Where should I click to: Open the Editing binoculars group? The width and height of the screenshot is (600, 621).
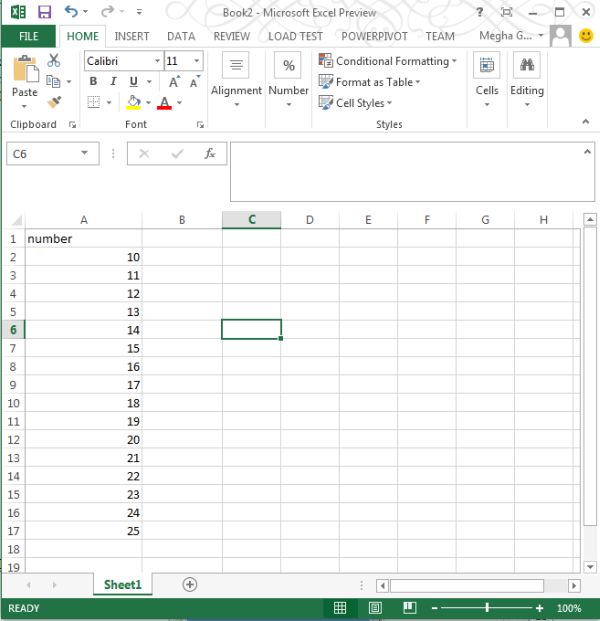tap(527, 65)
